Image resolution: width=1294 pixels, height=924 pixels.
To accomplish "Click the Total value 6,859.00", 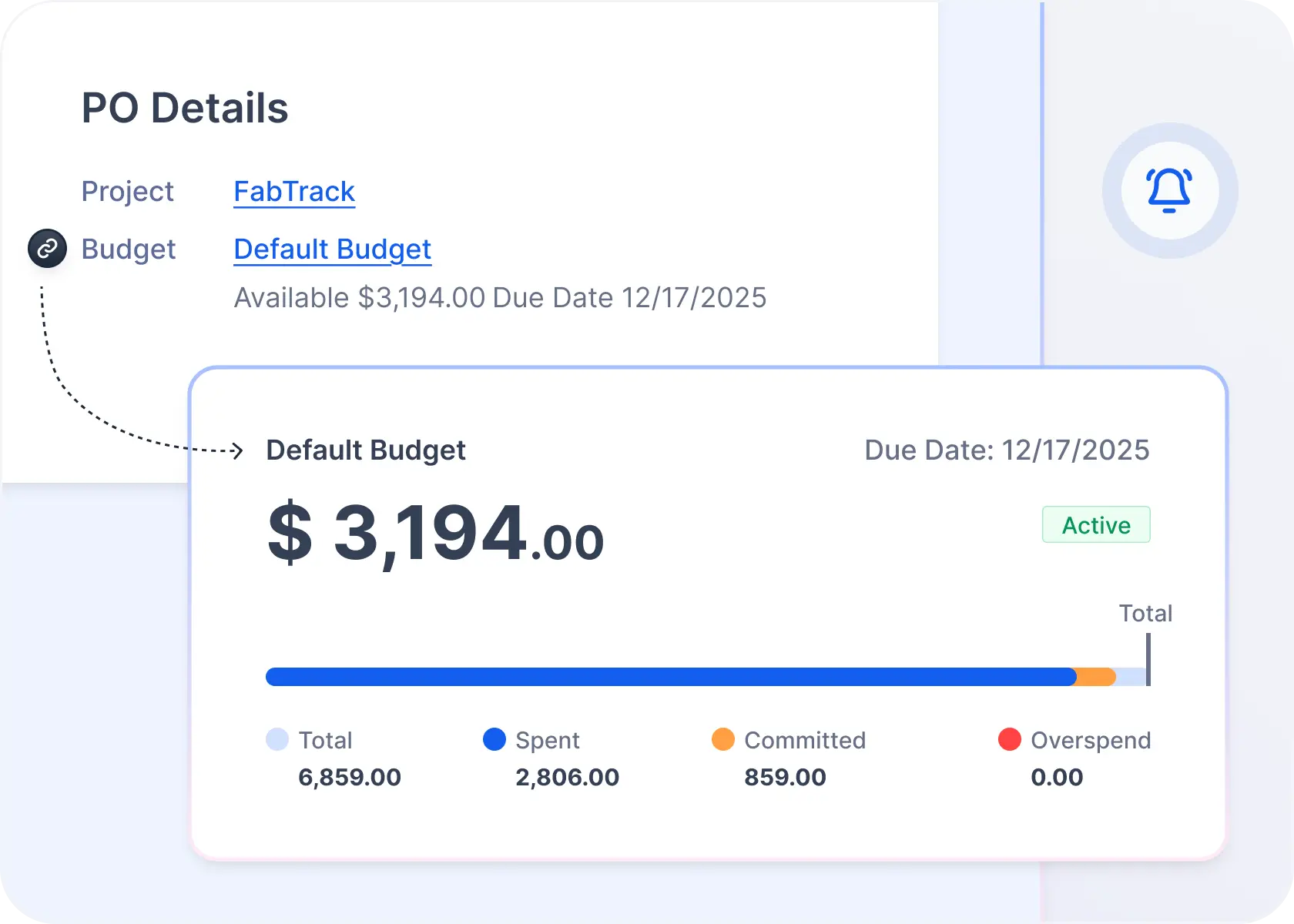I will (350, 777).
